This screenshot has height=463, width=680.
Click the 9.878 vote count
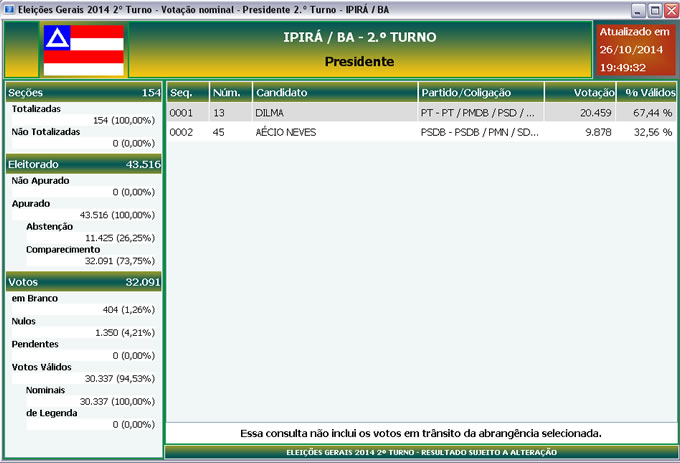pyautogui.click(x=598, y=132)
